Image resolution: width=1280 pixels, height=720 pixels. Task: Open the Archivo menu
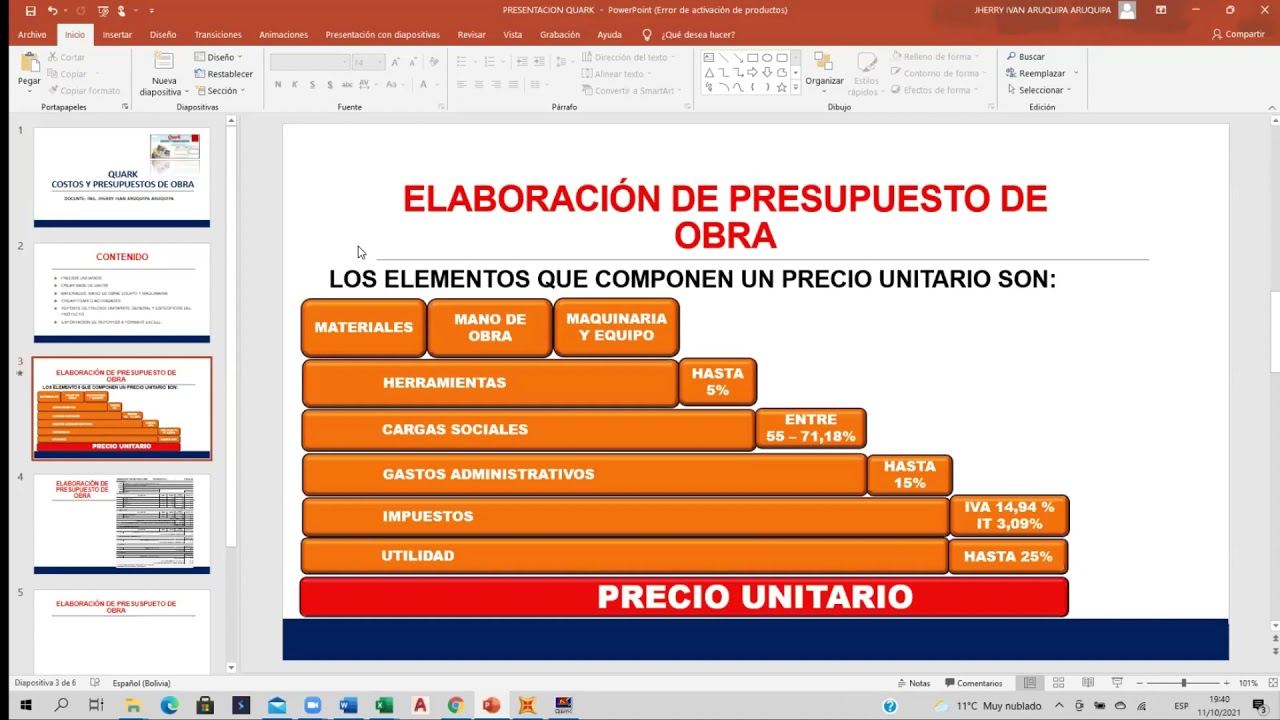[32, 34]
